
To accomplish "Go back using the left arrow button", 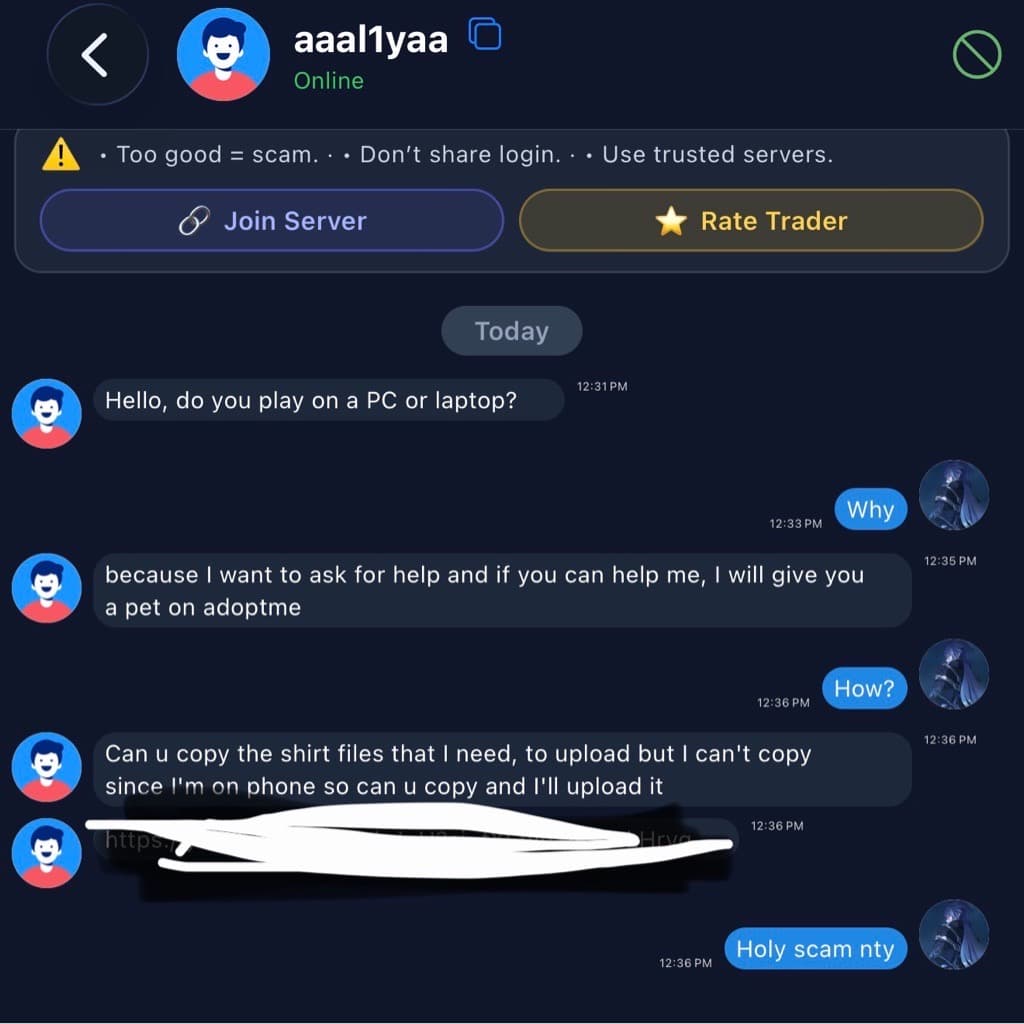I will click(97, 56).
